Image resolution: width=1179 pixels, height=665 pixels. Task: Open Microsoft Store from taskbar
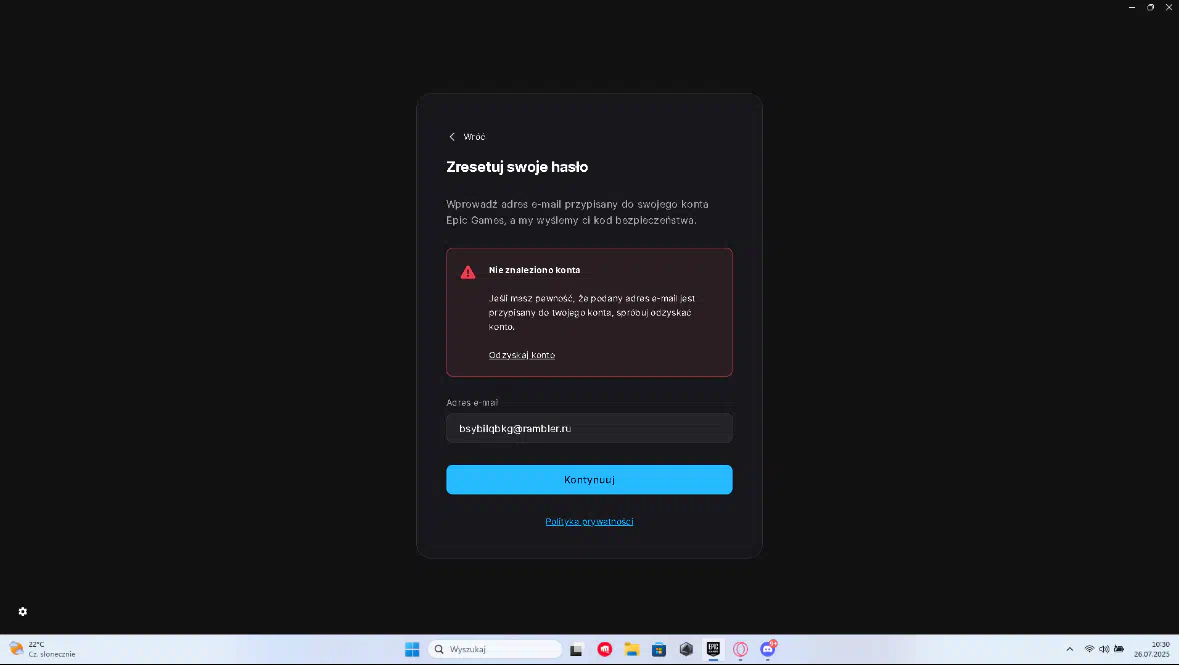point(659,649)
